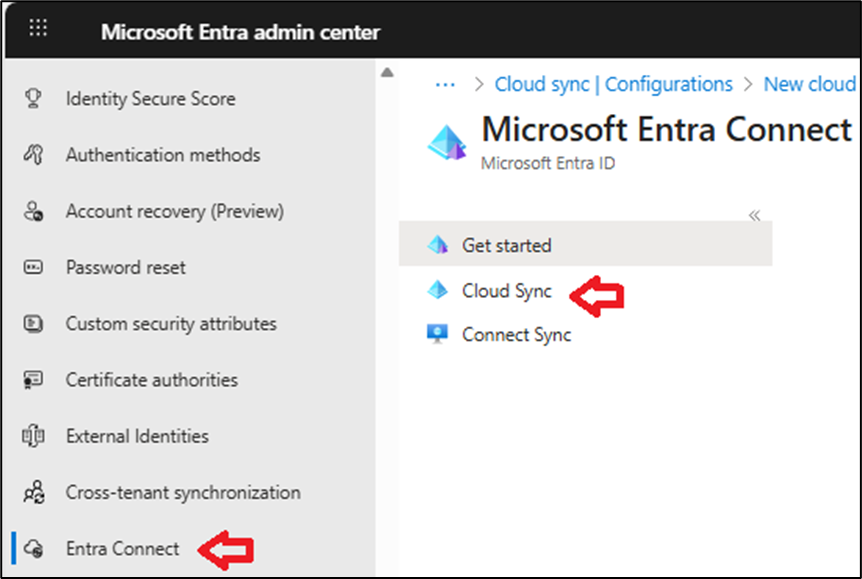Click the New cloud breadcrumb link
862x579 pixels.
pos(809,84)
